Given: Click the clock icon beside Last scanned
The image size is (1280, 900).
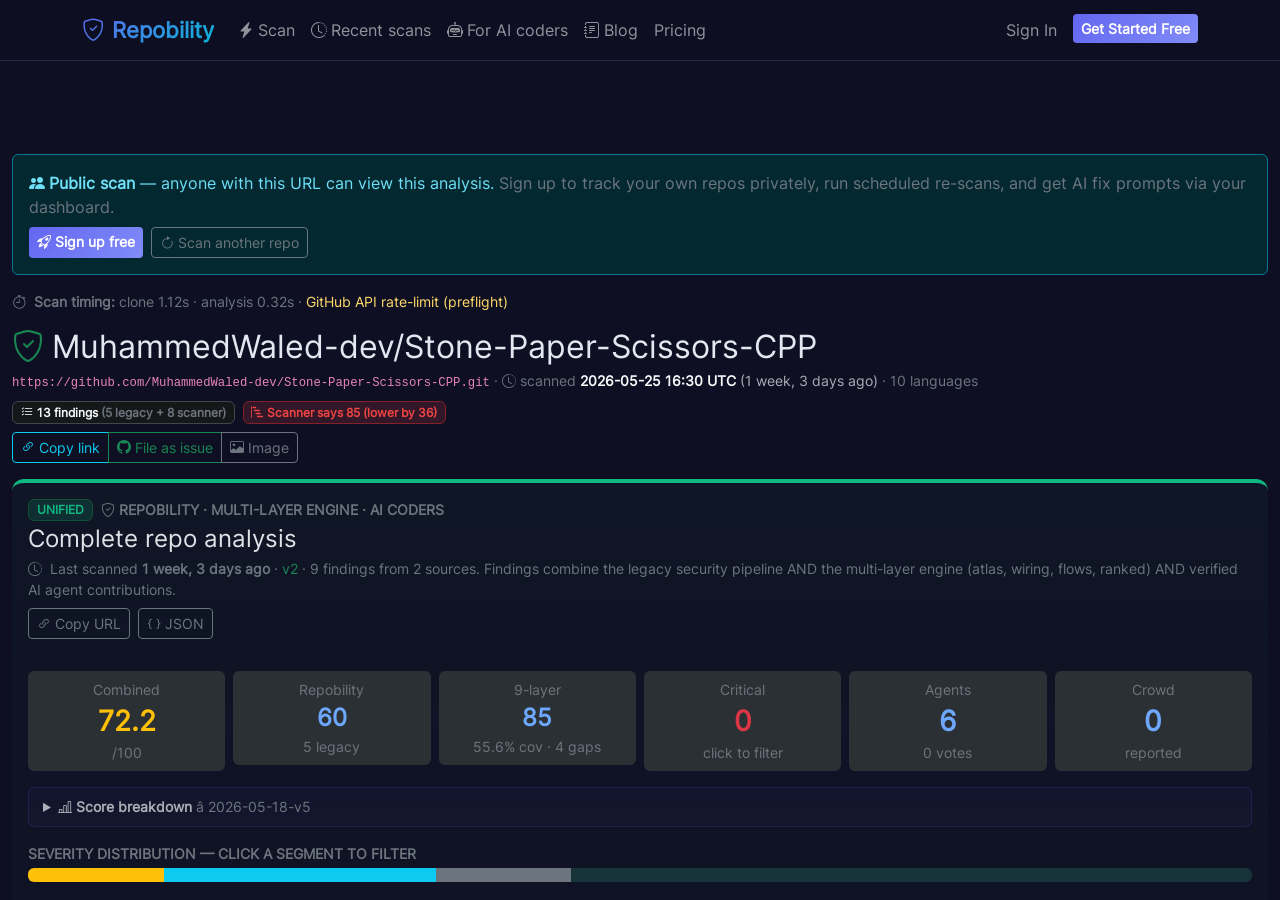Looking at the screenshot, I should point(35,569).
